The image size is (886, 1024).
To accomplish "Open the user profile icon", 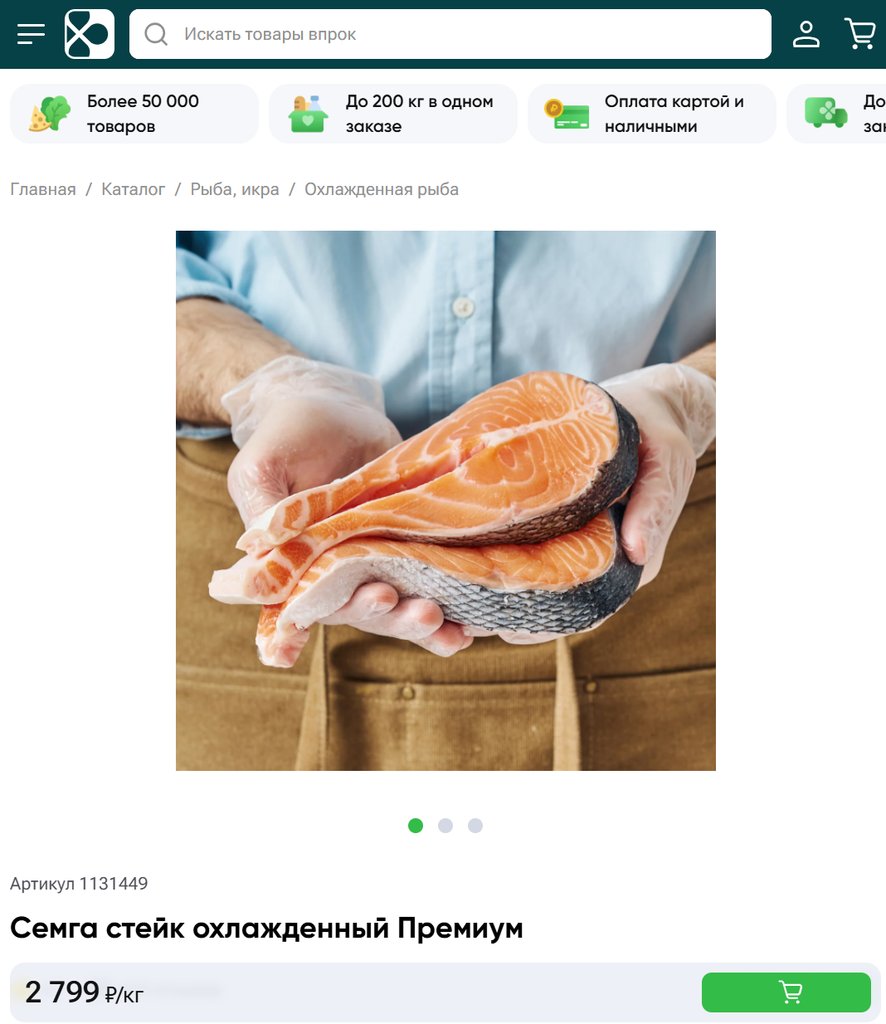I will coord(806,34).
